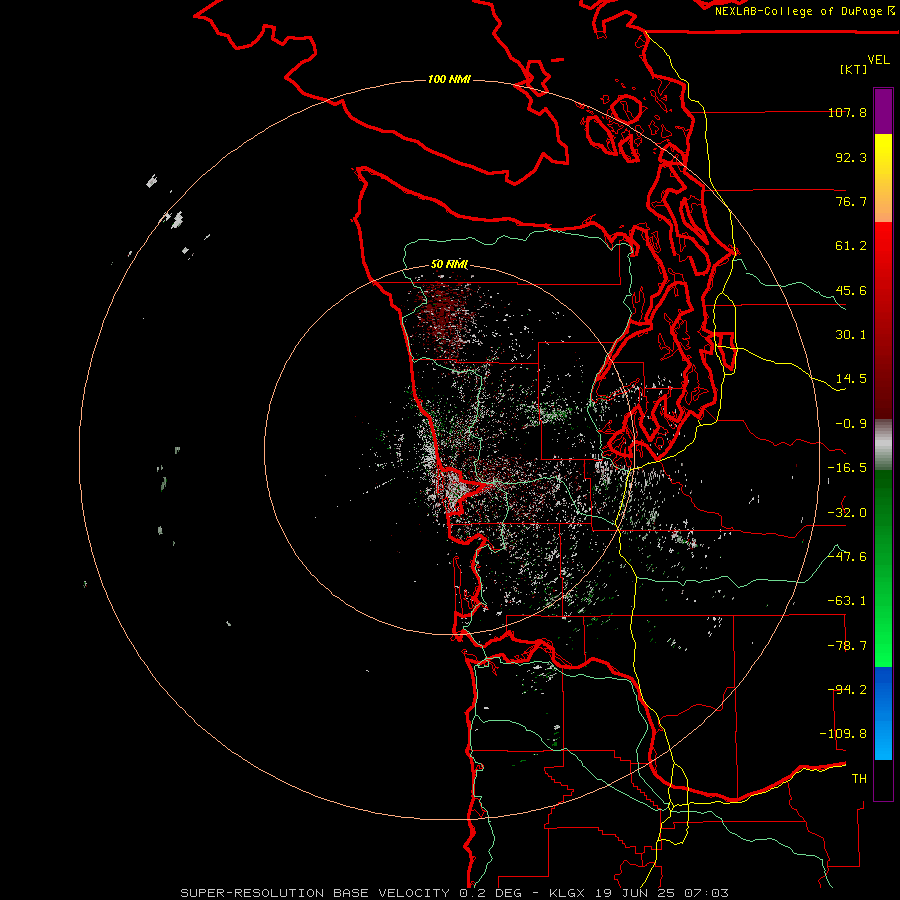Image resolution: width=900 pixels, height=900 pixels.
Task: Click the NEXLAB-College of DuPage label
Action: click(804, 11)
